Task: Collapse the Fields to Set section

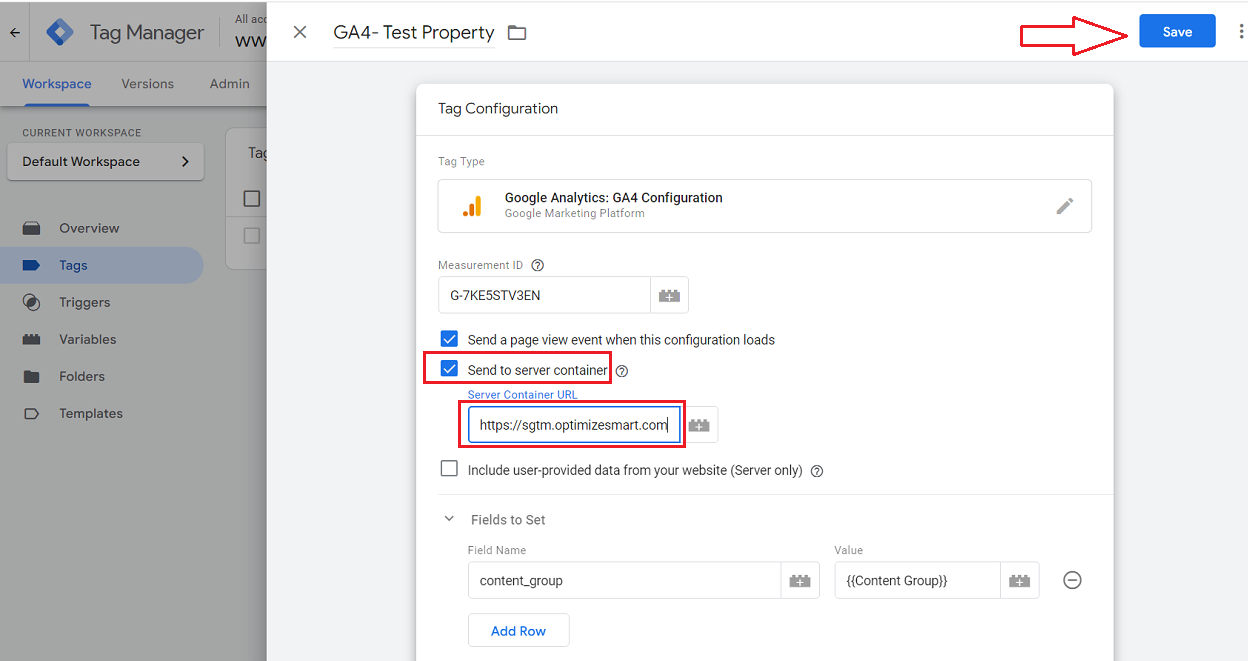Action: coord(448,520)
